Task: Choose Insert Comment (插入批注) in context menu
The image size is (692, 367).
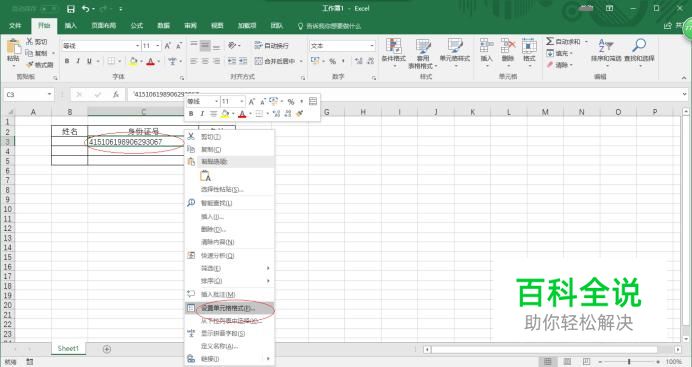Action: (x=230, y=294)
